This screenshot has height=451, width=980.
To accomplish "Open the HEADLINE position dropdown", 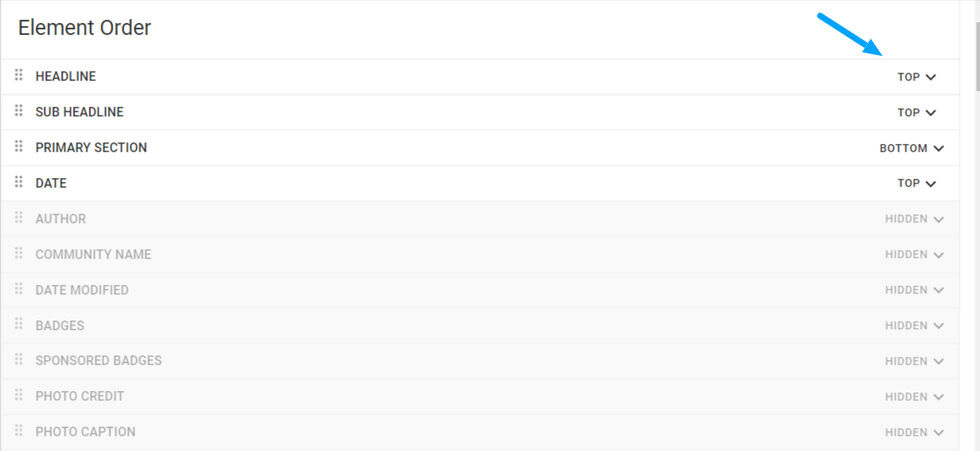I will pos(916,77).
